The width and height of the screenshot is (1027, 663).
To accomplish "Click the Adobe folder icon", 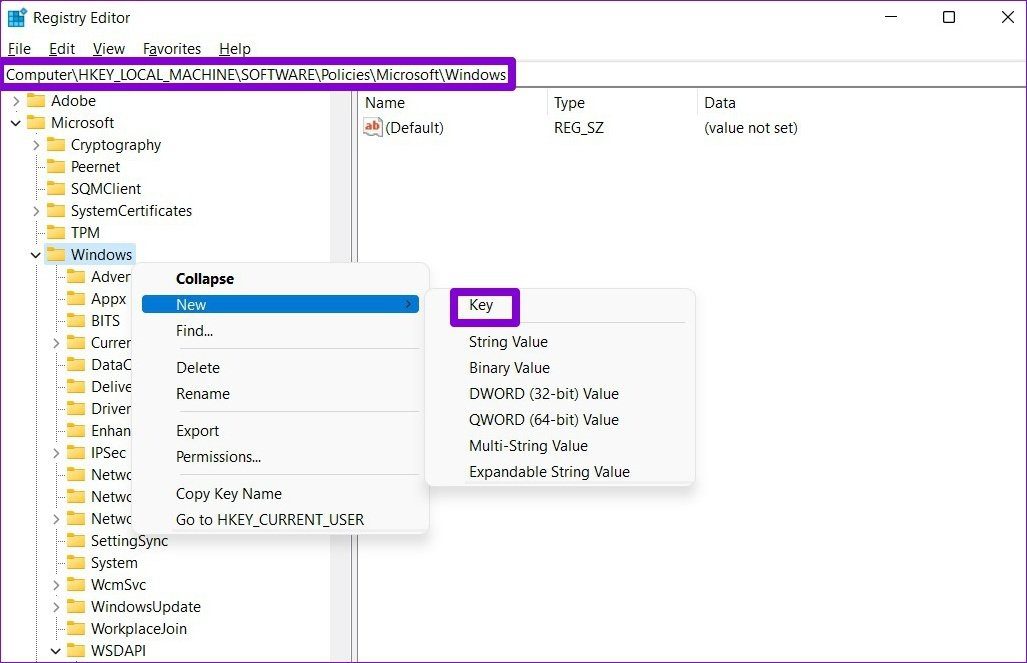I will (x=35, y=101).
